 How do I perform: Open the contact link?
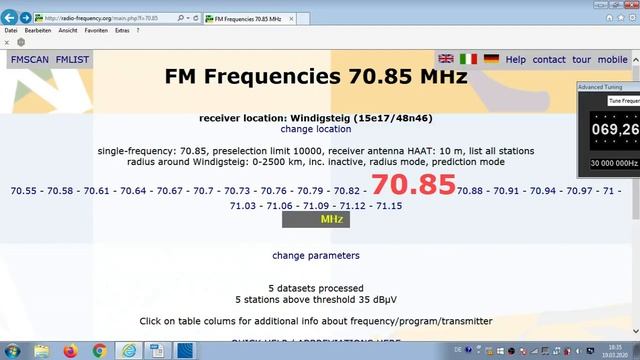pos(549,60)
